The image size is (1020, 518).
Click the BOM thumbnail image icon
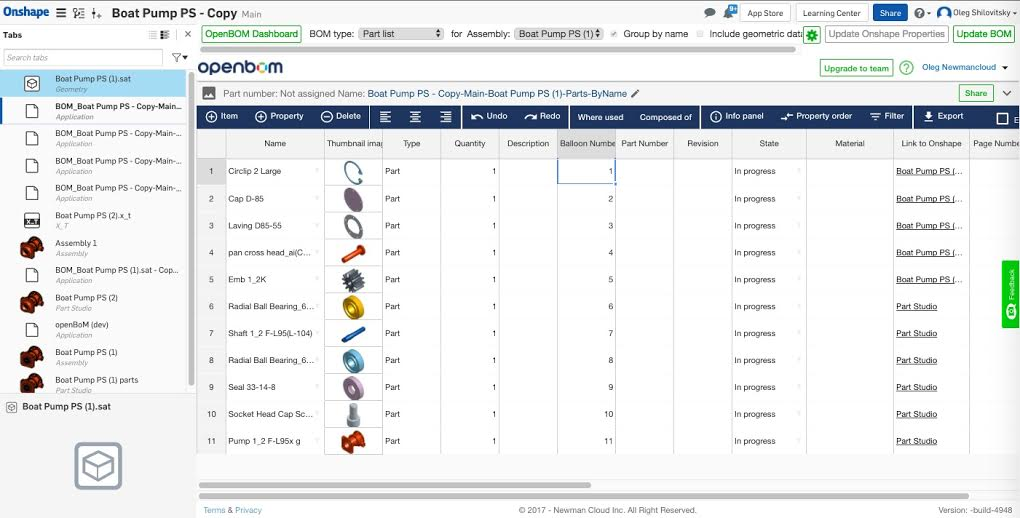209,94
